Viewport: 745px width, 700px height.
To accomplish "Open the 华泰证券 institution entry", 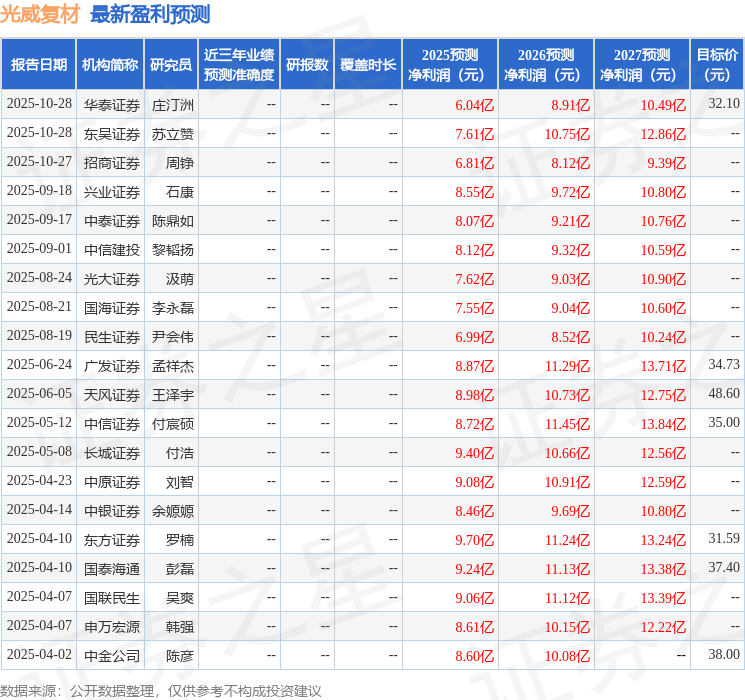I will pyautogui.click(x=111, y=104).
